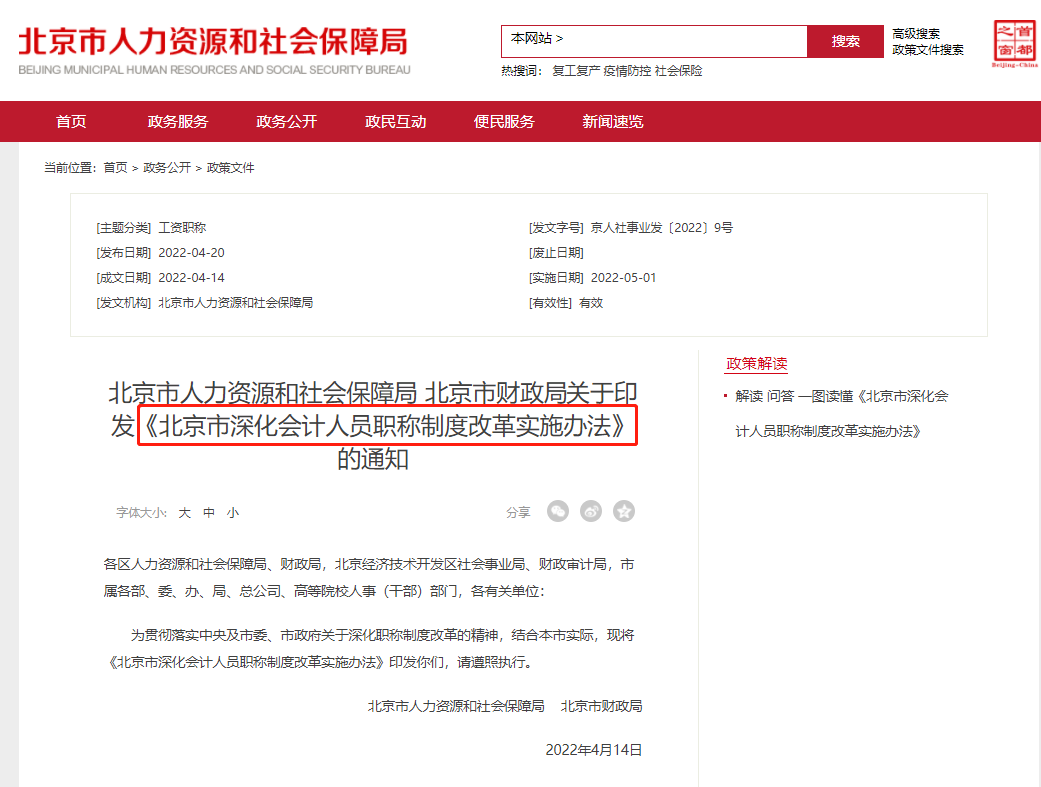Click inside the 本网站 search input box
1041x787 pixels.
(650, 41)
